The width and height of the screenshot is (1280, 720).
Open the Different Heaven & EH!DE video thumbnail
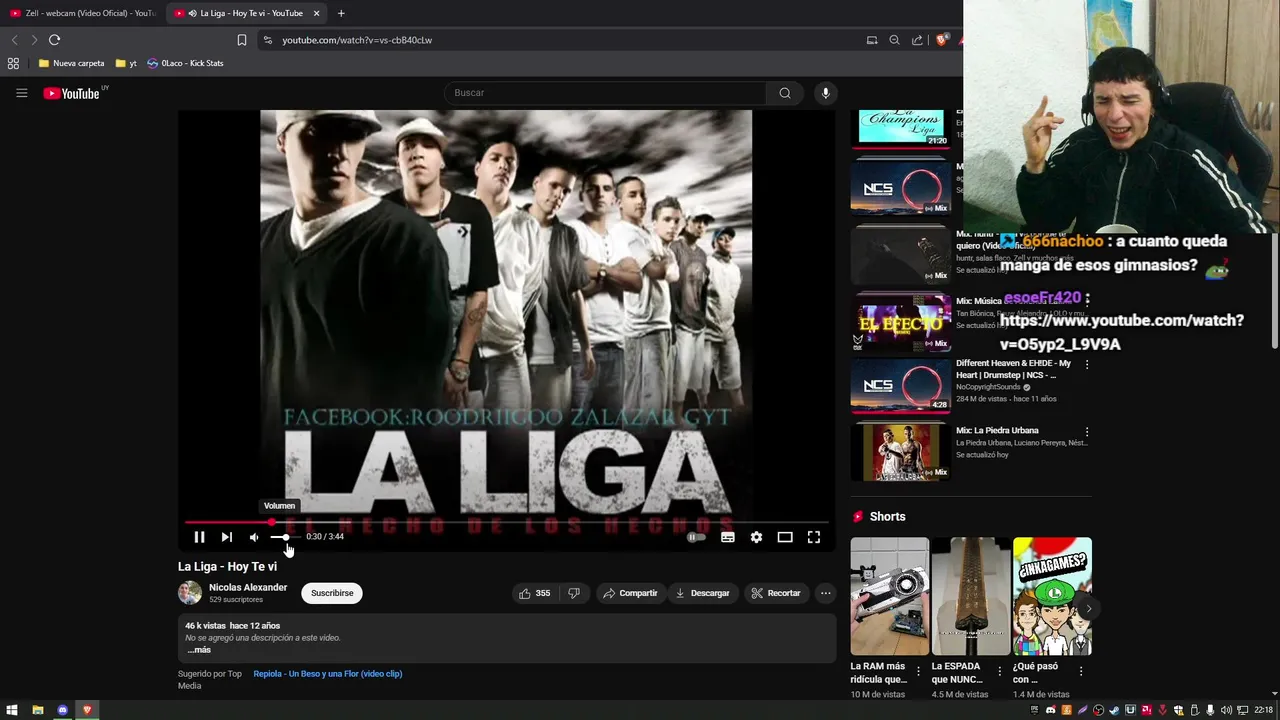(900, 385)
